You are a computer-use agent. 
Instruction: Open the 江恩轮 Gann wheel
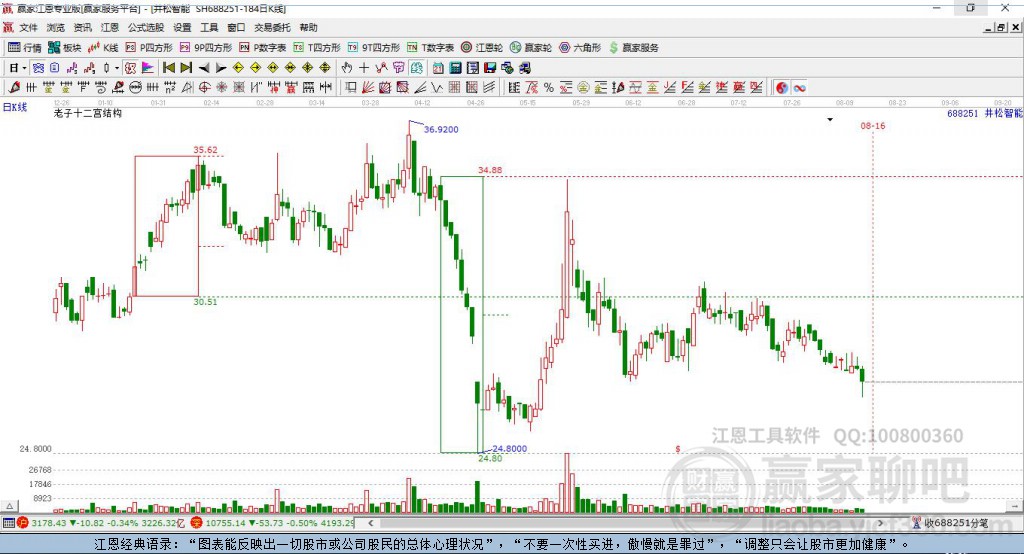click(481, 48)
